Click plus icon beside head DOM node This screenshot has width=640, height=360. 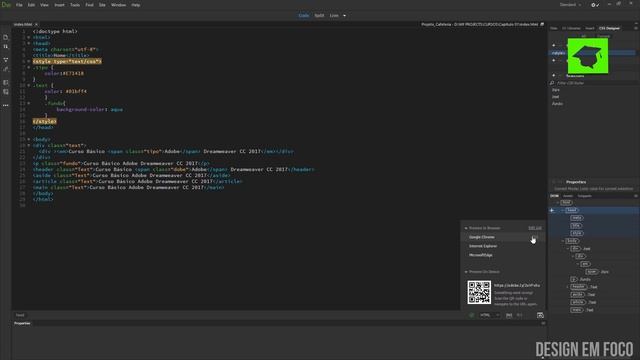[552, 210]
